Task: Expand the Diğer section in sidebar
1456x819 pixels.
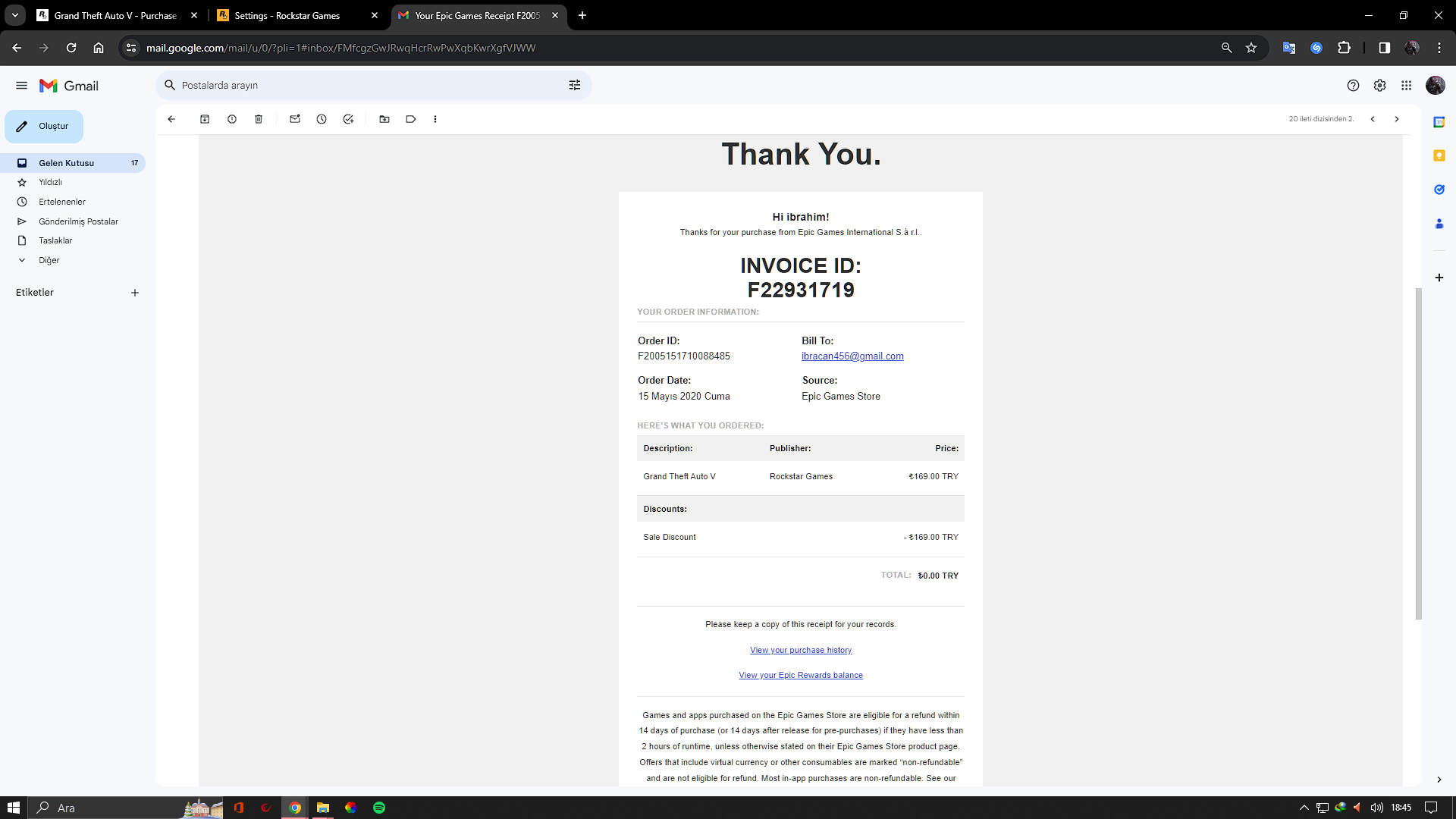Action: point(49,260)
